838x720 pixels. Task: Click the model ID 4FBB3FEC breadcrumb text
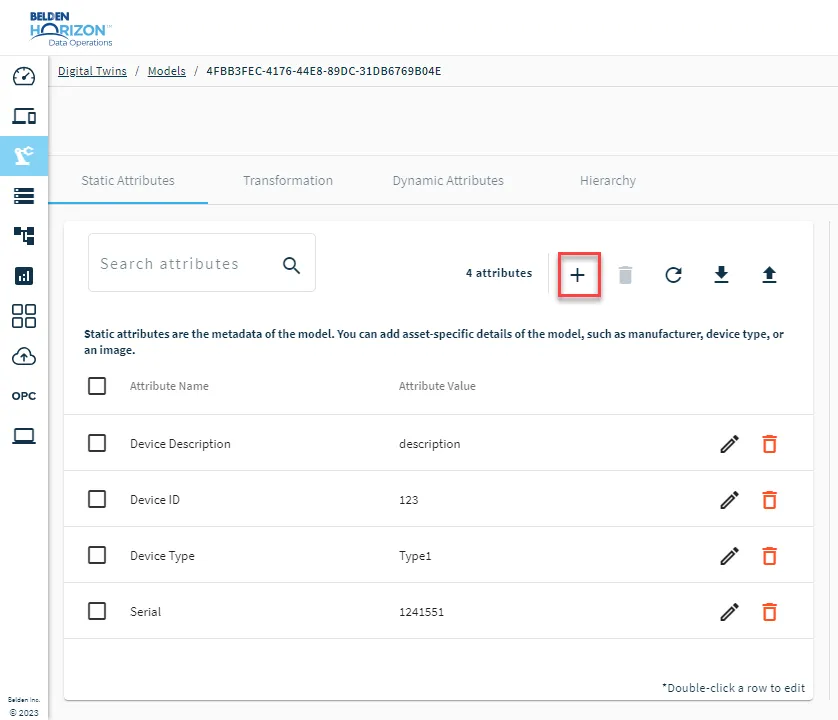(324, 71)
